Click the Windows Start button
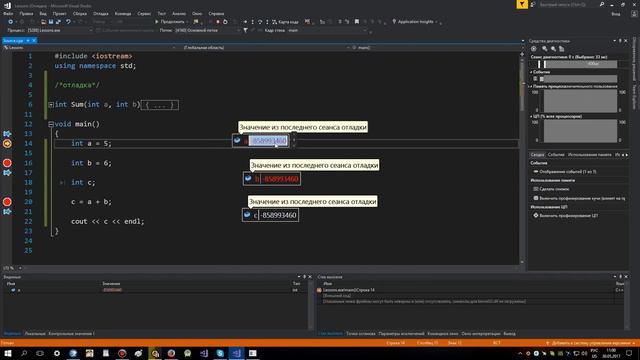This screenshot has width=640, height=360. pos(8,353)
